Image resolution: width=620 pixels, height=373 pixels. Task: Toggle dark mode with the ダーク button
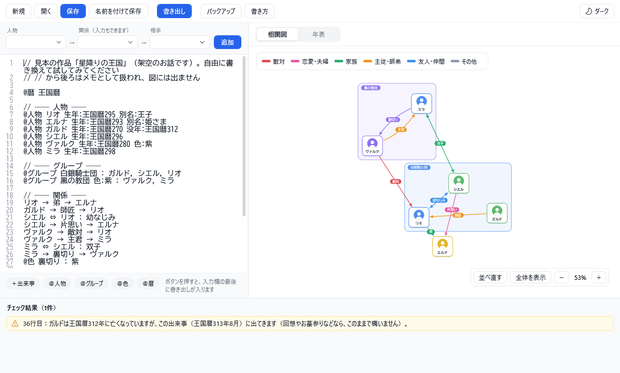click(x=597, y=11)
